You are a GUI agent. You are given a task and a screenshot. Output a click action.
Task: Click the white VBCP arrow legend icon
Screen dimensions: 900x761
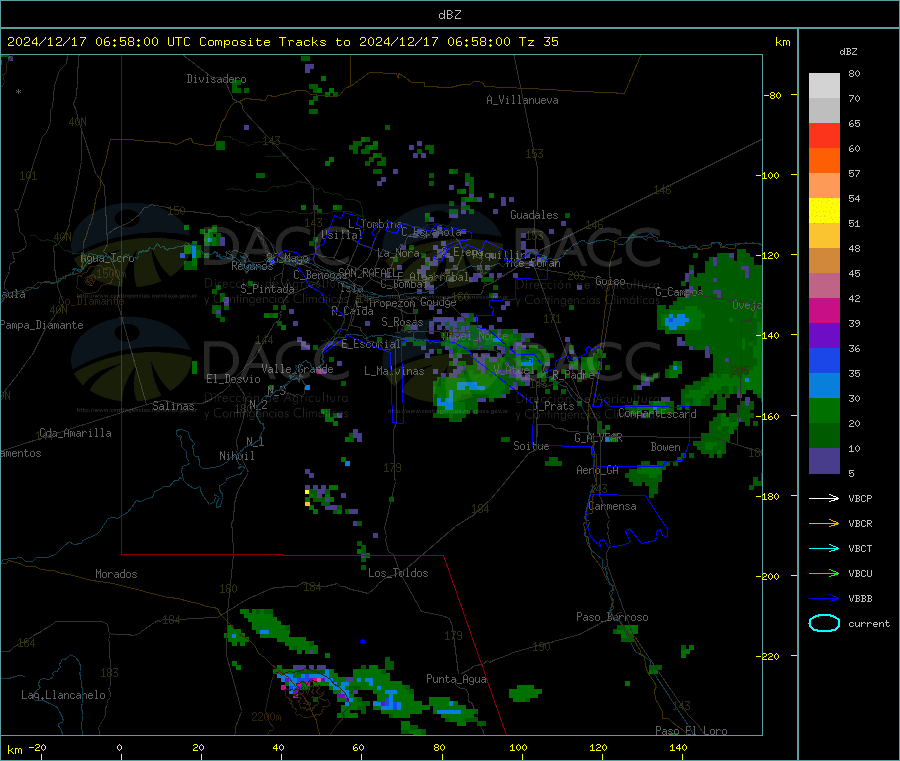point(824,498)
